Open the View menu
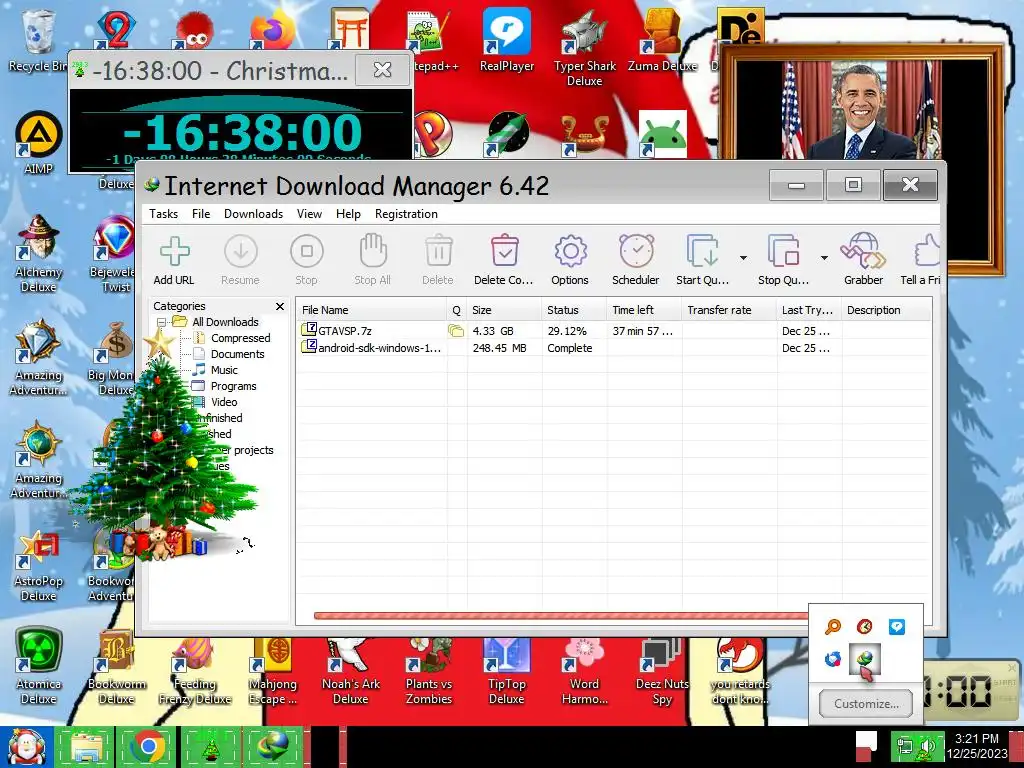This screenshot has height=768, width=1024. [309, 214]
